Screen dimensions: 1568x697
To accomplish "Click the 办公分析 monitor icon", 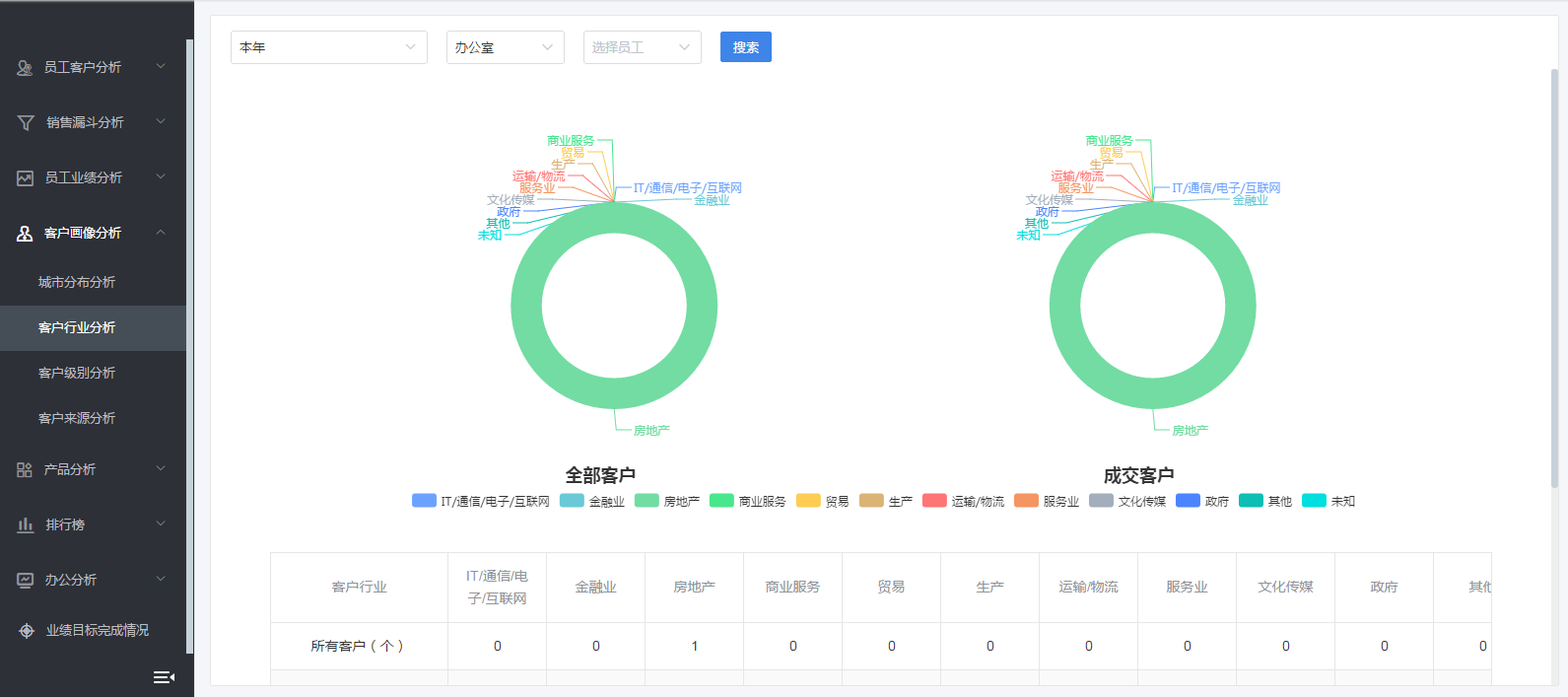I will (x=25, y=581).
